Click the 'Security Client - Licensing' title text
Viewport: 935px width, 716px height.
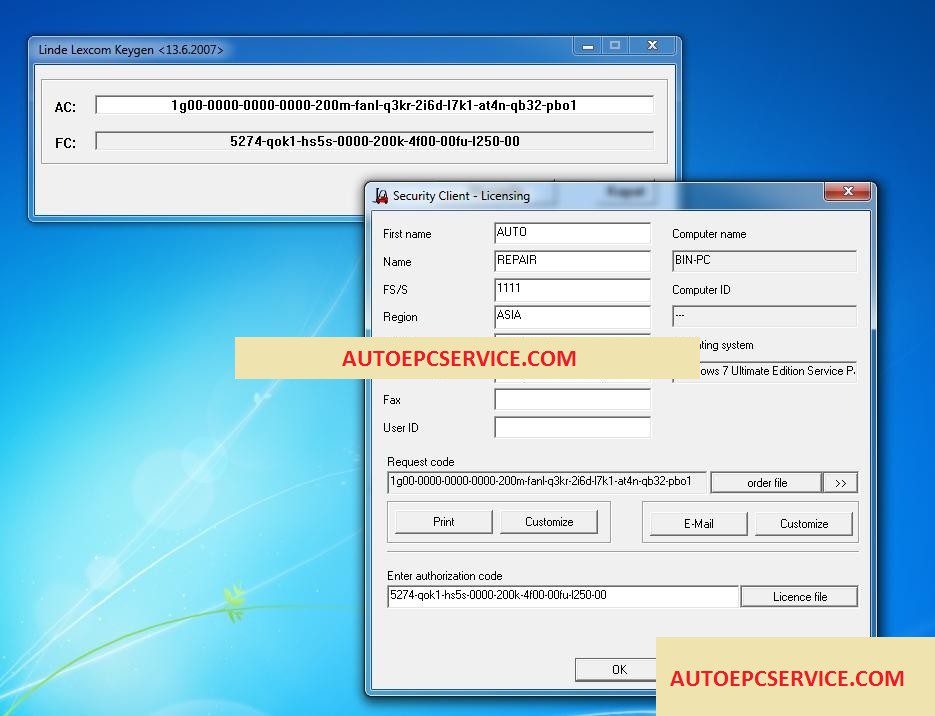tap(461, 196)
